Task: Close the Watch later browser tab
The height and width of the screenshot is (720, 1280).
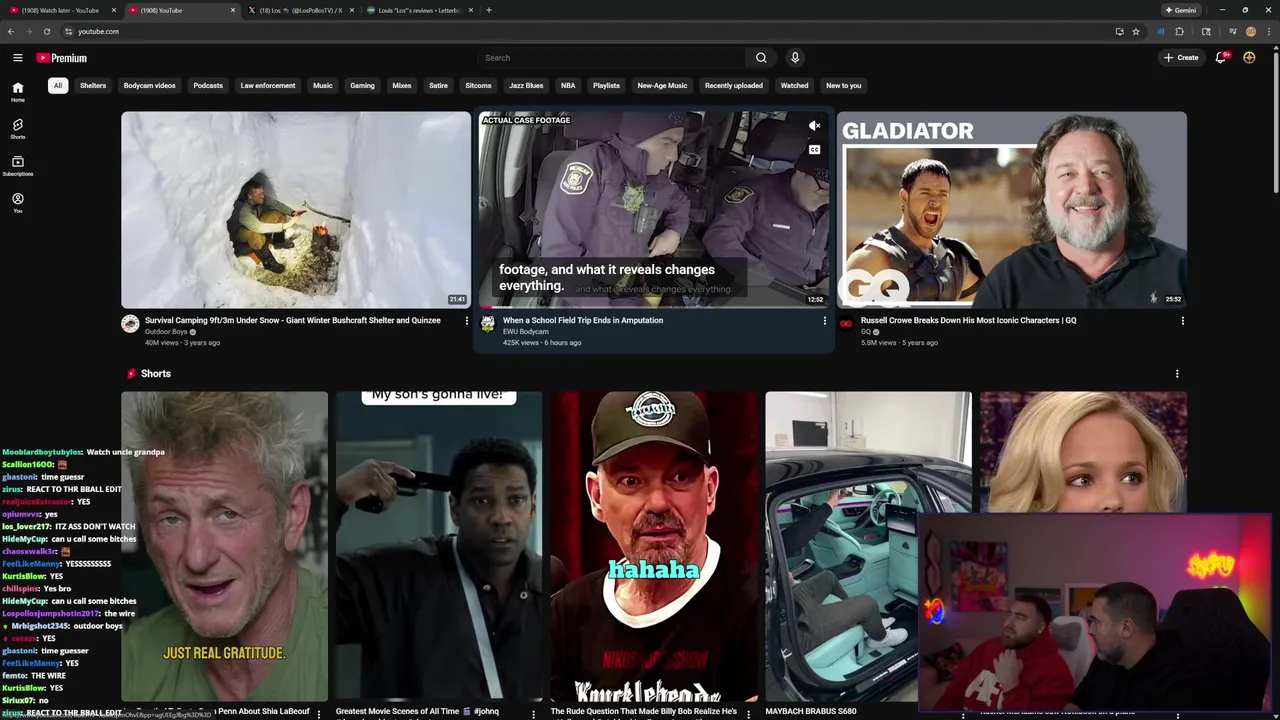Action: 114,10
